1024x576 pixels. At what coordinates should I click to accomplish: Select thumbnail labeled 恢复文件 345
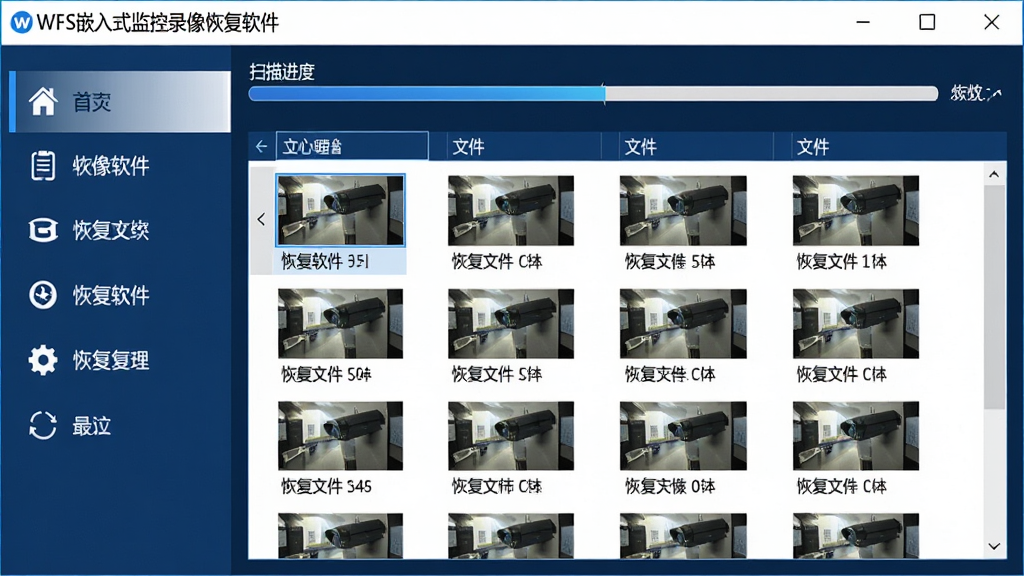pos(340,436)
